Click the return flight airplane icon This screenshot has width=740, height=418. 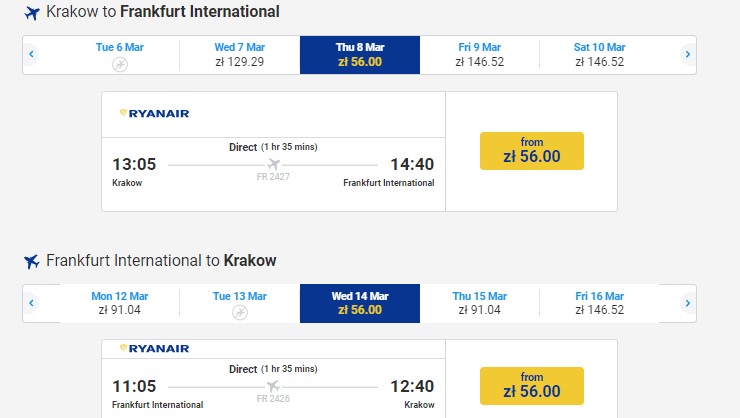[x=32, y=261]
